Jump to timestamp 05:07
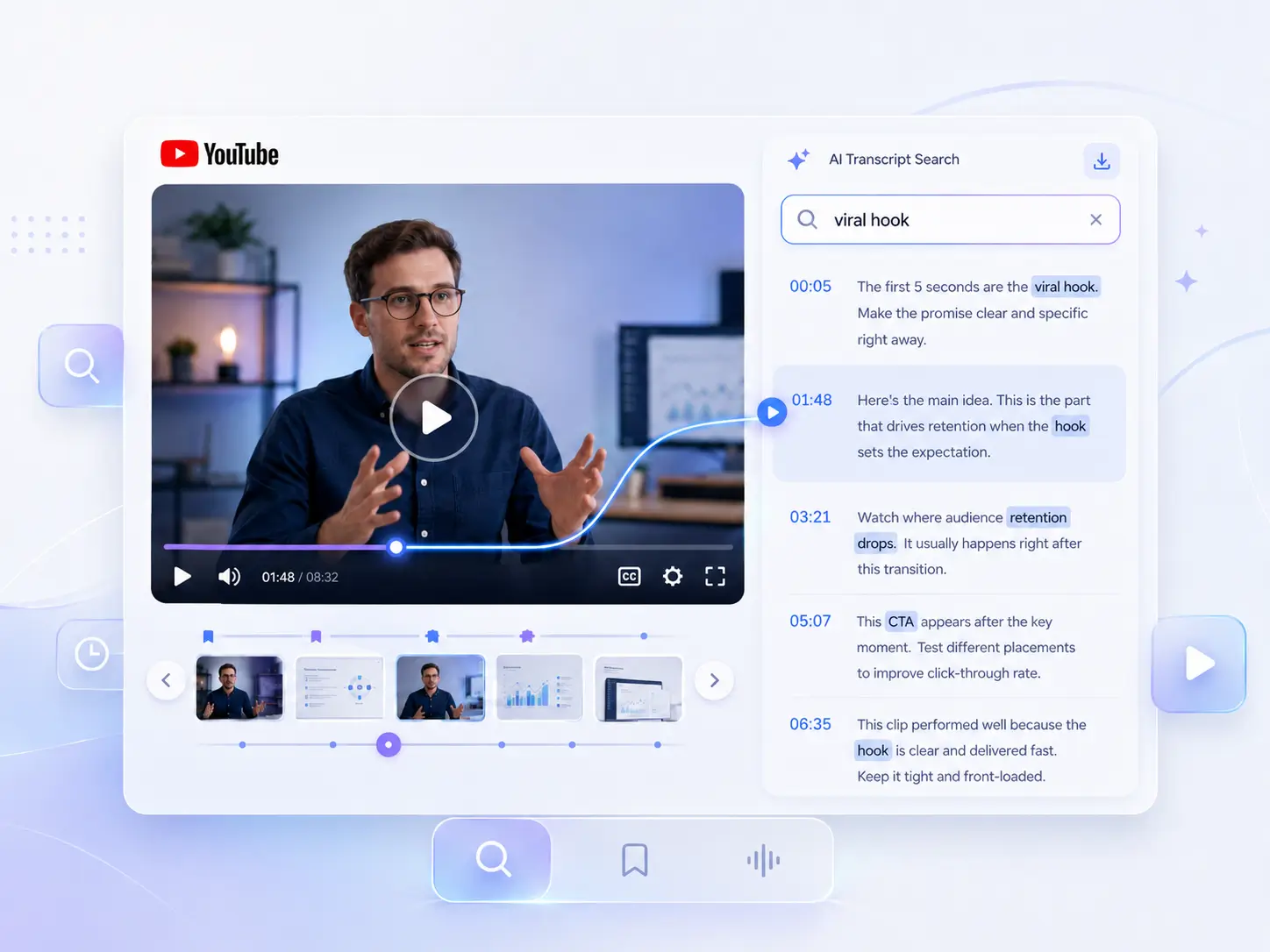 tap(810, 621)
